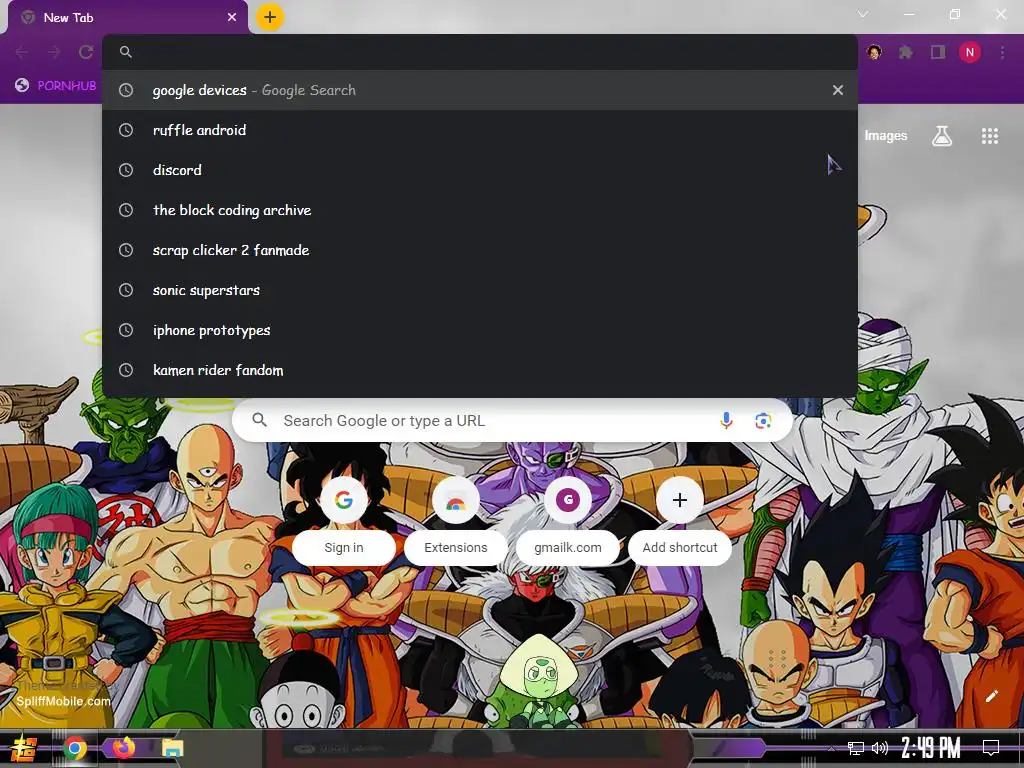The image size is (1024, 768).
Task: Open File Explorer from the taskbar
Action: pyautogui.click(x=173, y=748)
